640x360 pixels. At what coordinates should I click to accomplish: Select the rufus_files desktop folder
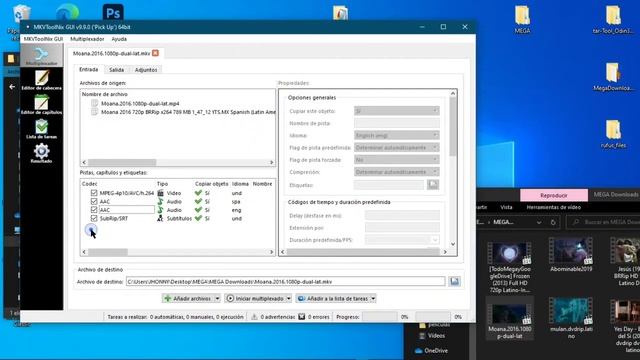[613, 134]
